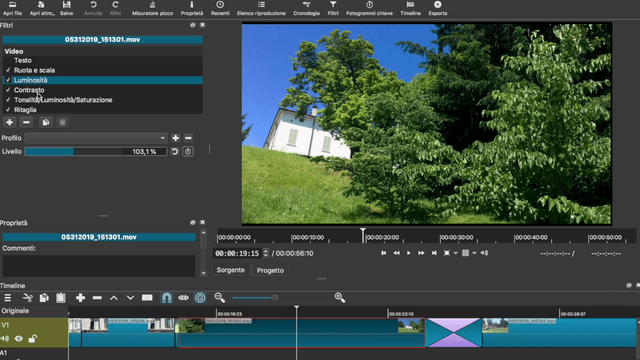The image size is (640, 360).
Task: Click Apri altro in the toolbar
Action: point(42,8)
